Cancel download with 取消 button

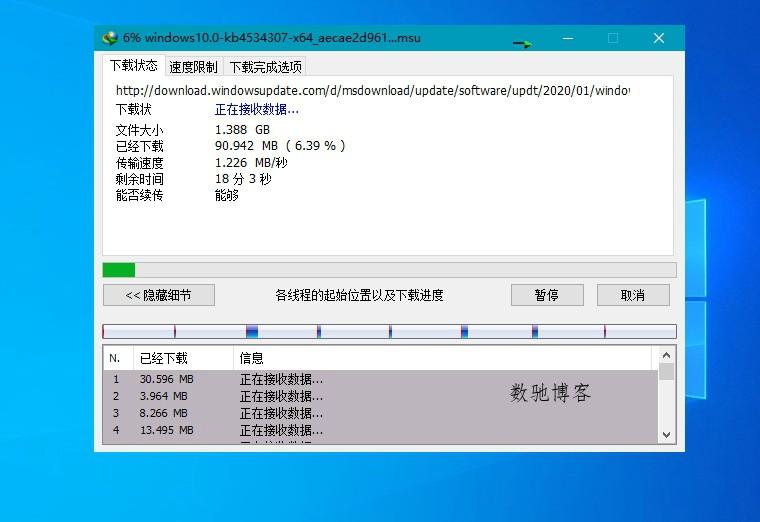633,295
